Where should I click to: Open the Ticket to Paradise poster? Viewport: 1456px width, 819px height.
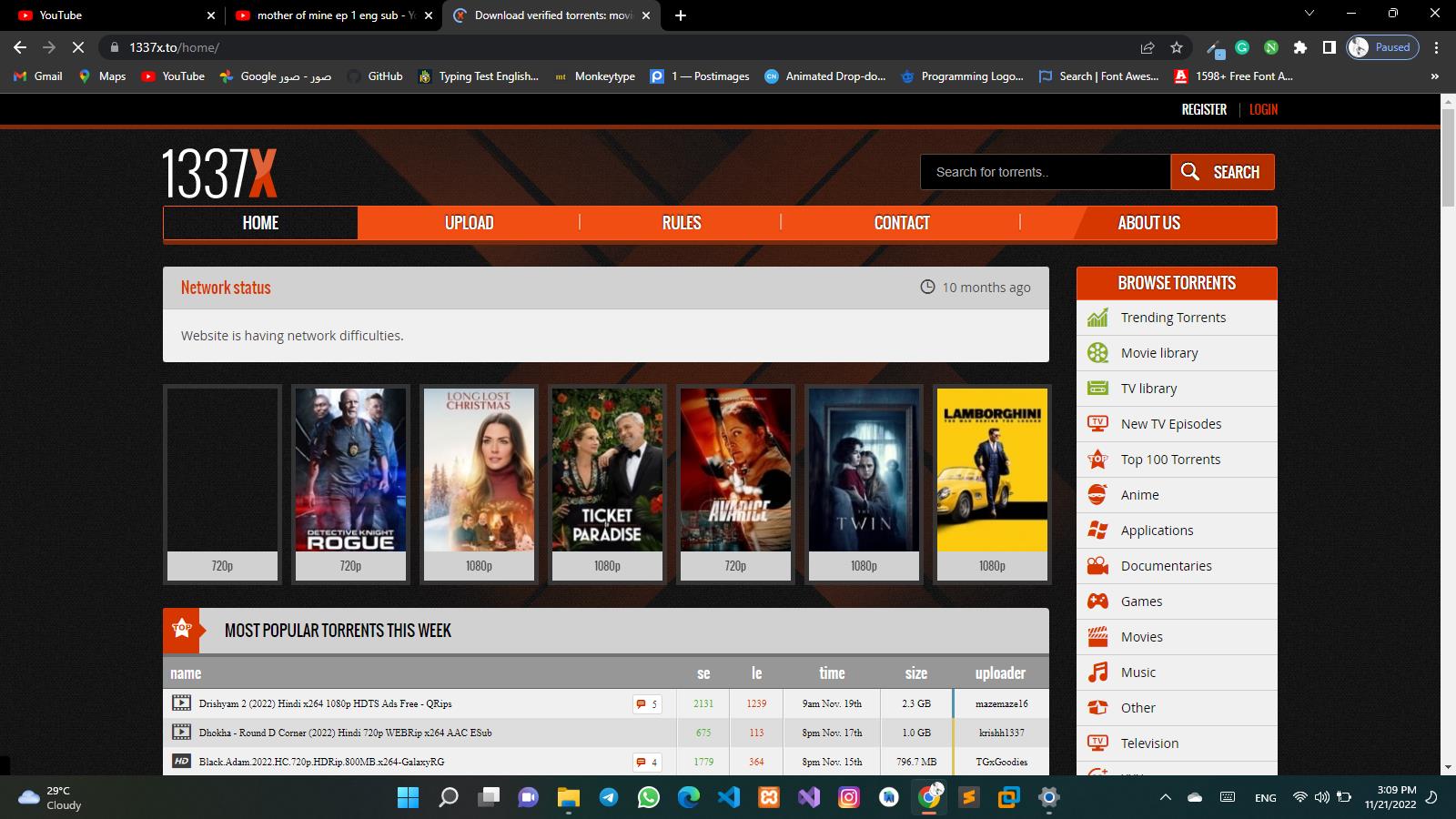point(607,470)
